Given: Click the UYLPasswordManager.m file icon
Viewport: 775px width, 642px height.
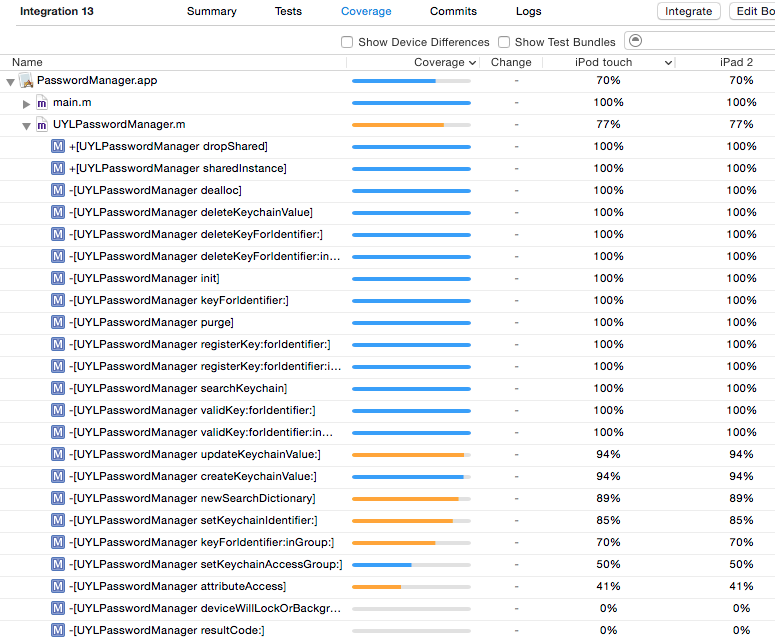Looking at the screenshot, I should click(x=42, y=124).
